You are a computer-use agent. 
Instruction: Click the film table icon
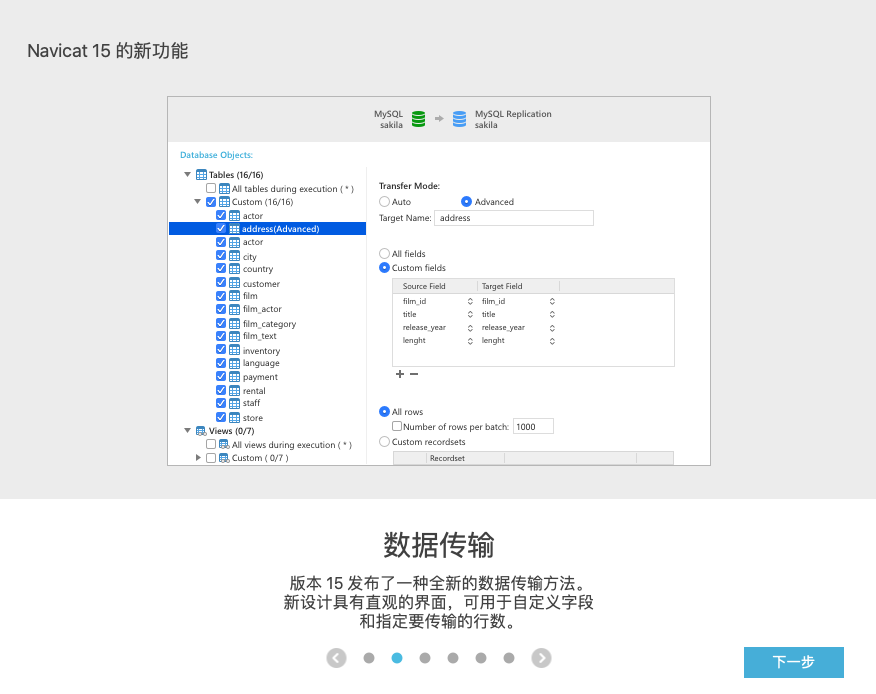click(234, 296)
